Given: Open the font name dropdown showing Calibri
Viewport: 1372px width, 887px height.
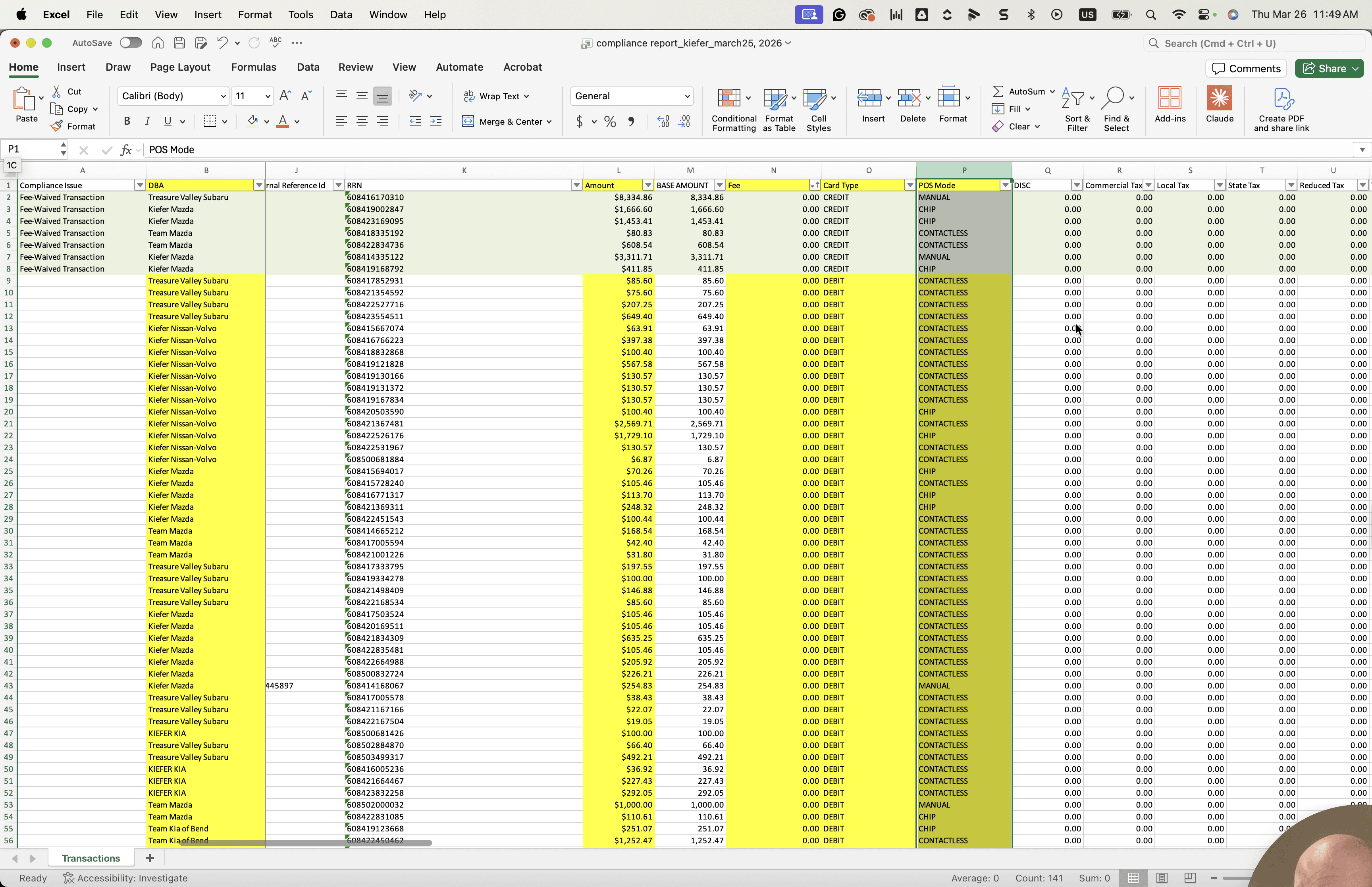Looking at the screenshot, I should tap(173, 96).
